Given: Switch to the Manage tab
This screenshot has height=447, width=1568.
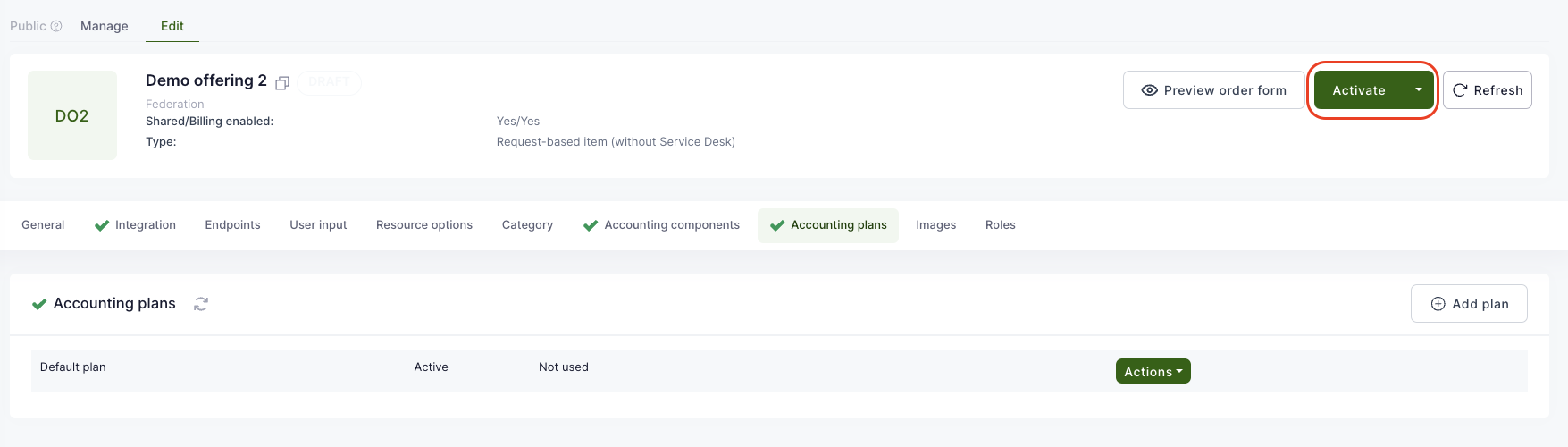Looking at the screenshot, I should (105, 26).
